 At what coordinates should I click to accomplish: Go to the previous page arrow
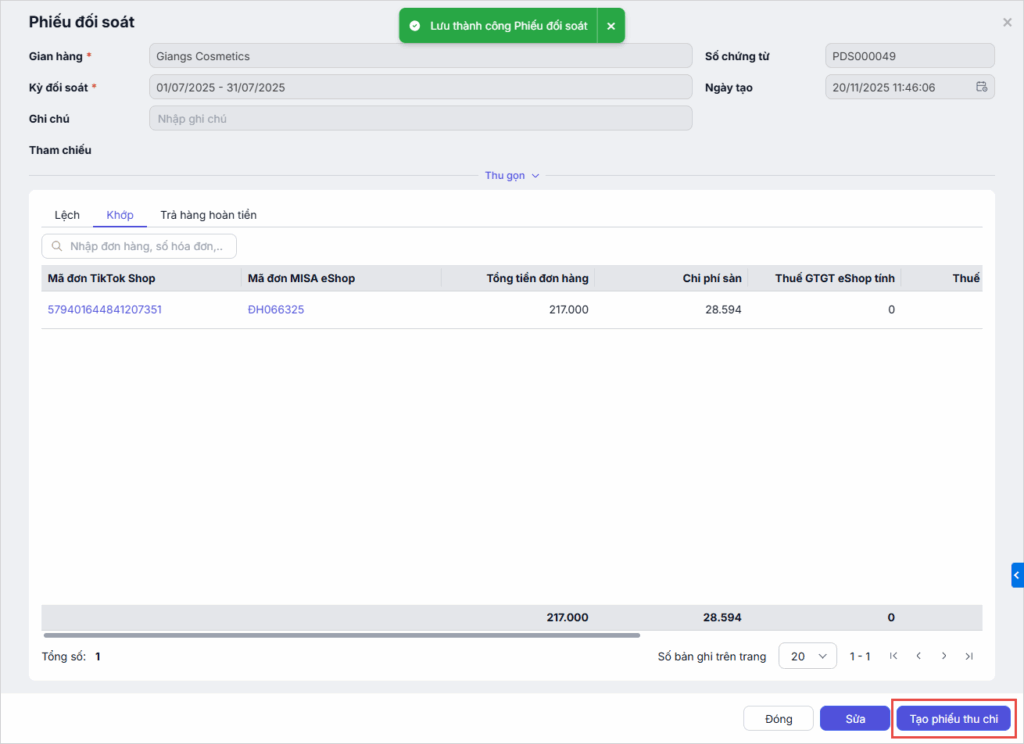pos(918,656)
